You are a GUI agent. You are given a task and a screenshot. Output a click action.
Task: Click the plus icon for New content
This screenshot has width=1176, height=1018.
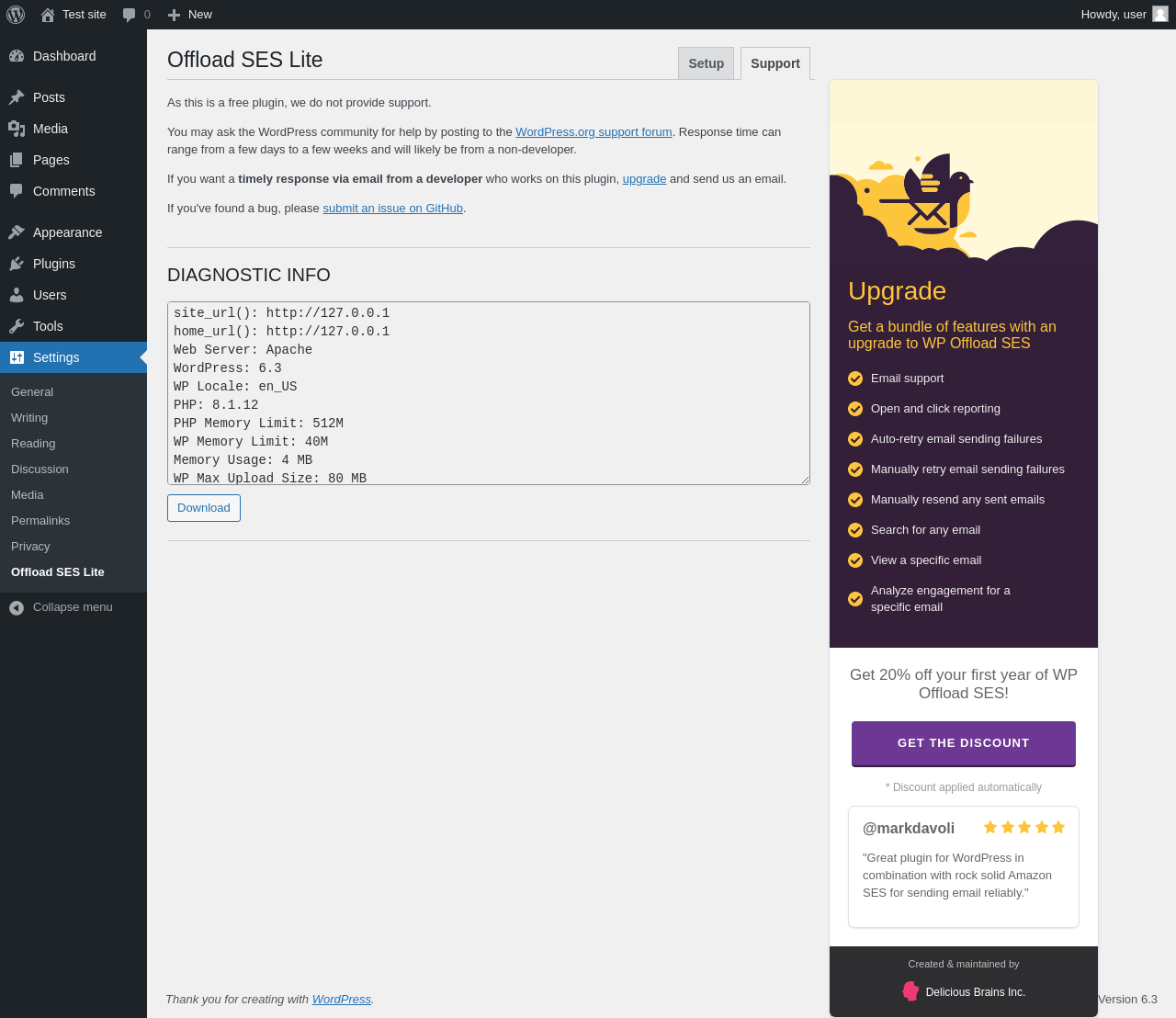[174, 15]
